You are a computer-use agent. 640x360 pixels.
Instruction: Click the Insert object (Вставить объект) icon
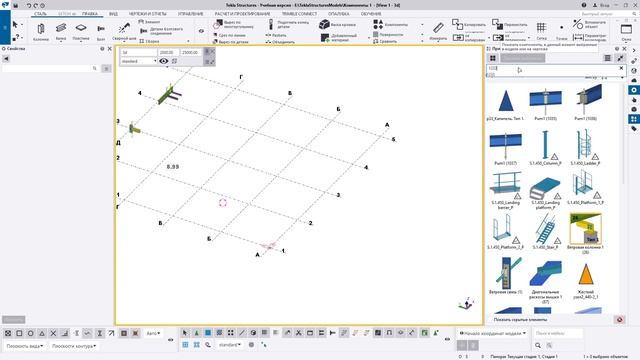click(578, 24)
